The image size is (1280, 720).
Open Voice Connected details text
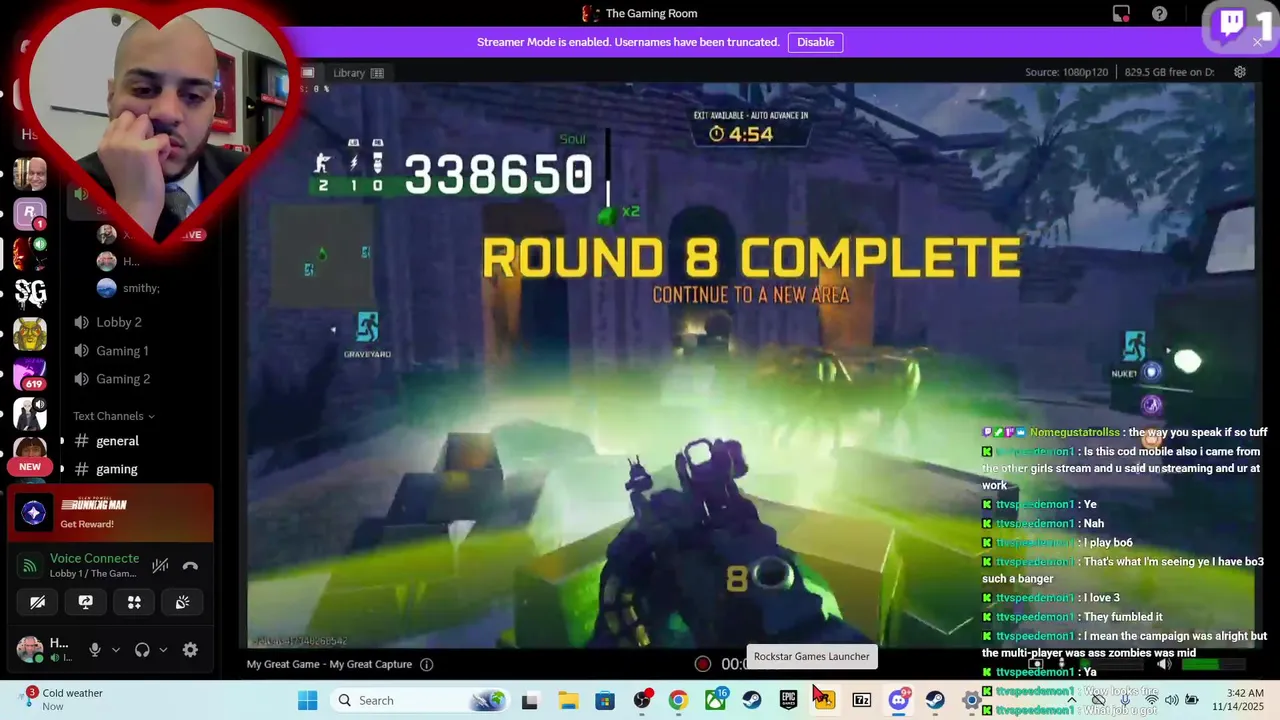pos(94,558)
